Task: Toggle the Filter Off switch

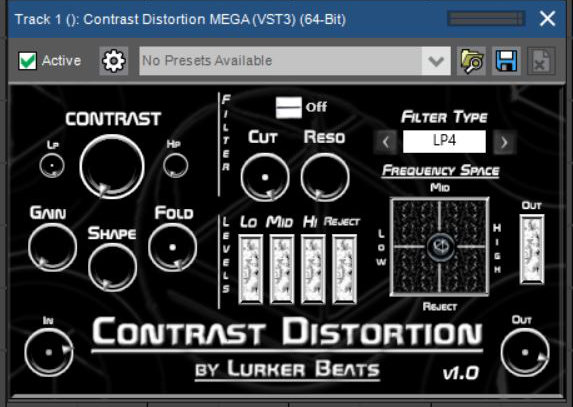Action: click(289, 107)
